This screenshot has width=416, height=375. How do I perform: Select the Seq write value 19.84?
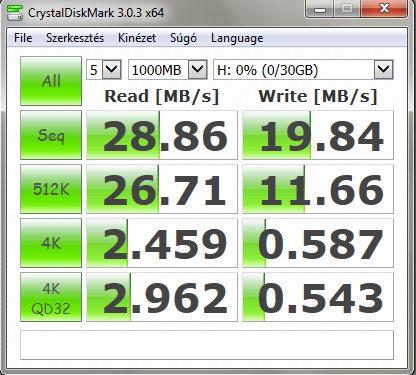click(x=318, y=135)
